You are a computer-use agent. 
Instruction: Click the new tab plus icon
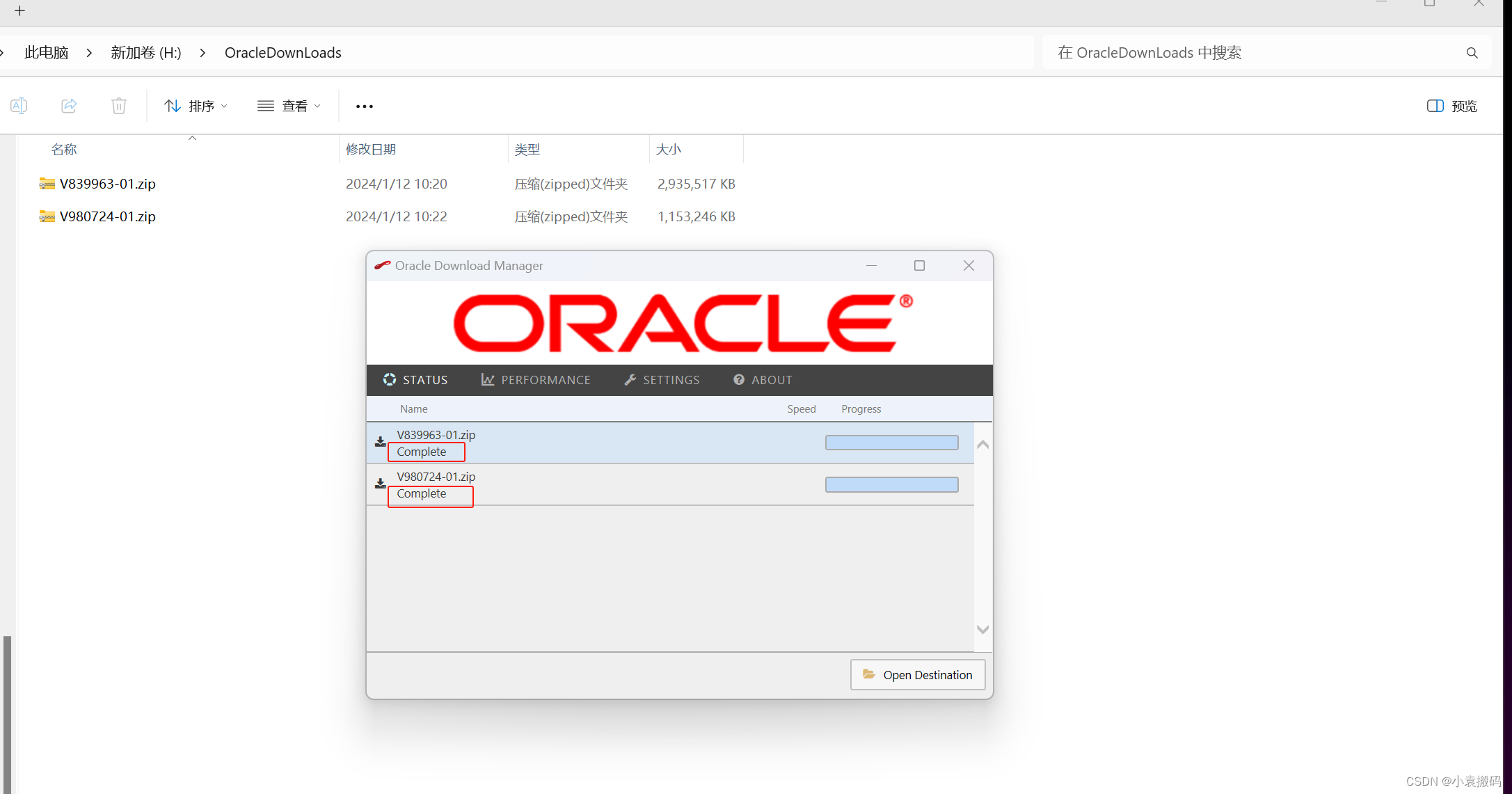(19, 11)
